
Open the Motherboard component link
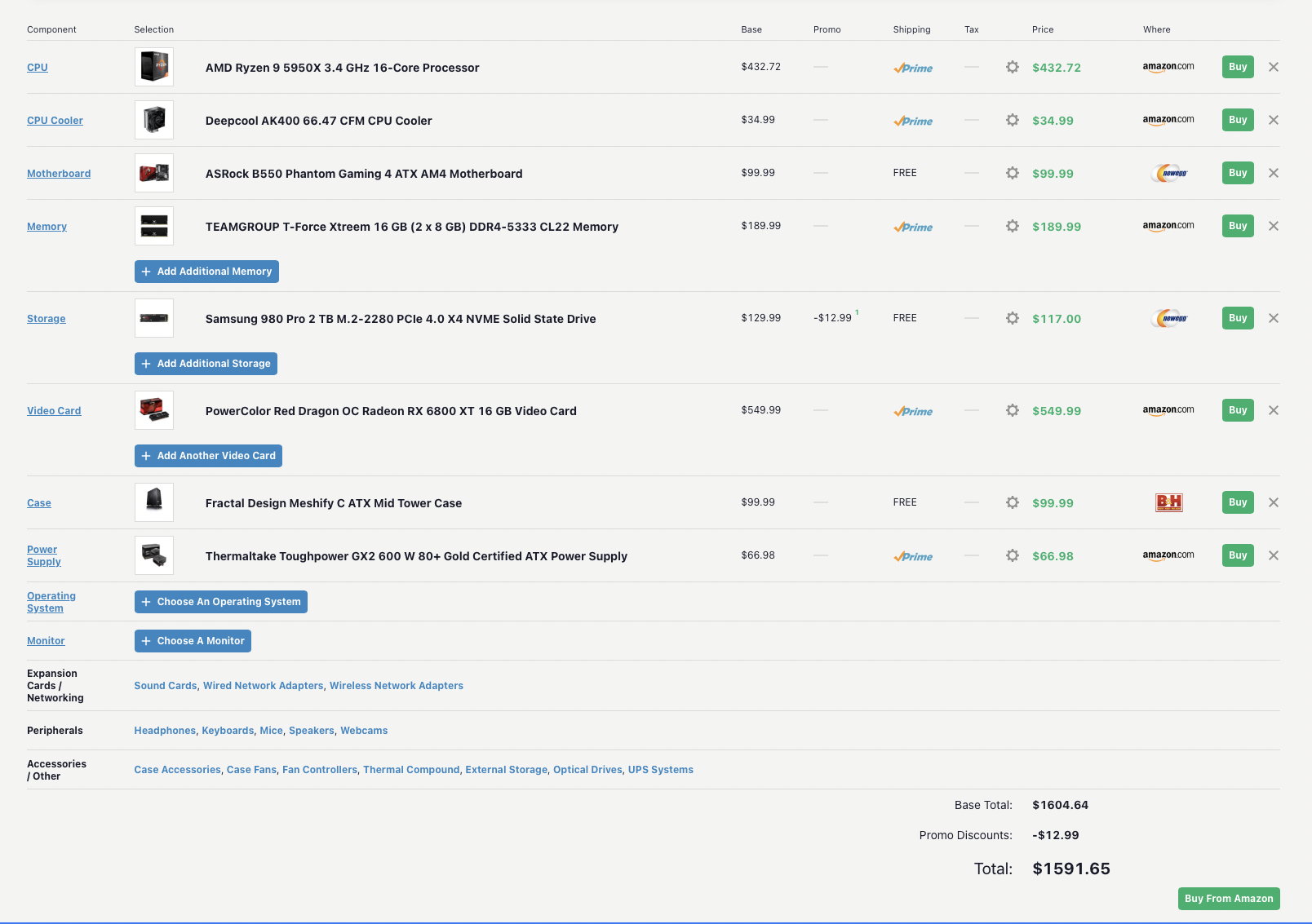pyautogui.click(x=59, y=174)
